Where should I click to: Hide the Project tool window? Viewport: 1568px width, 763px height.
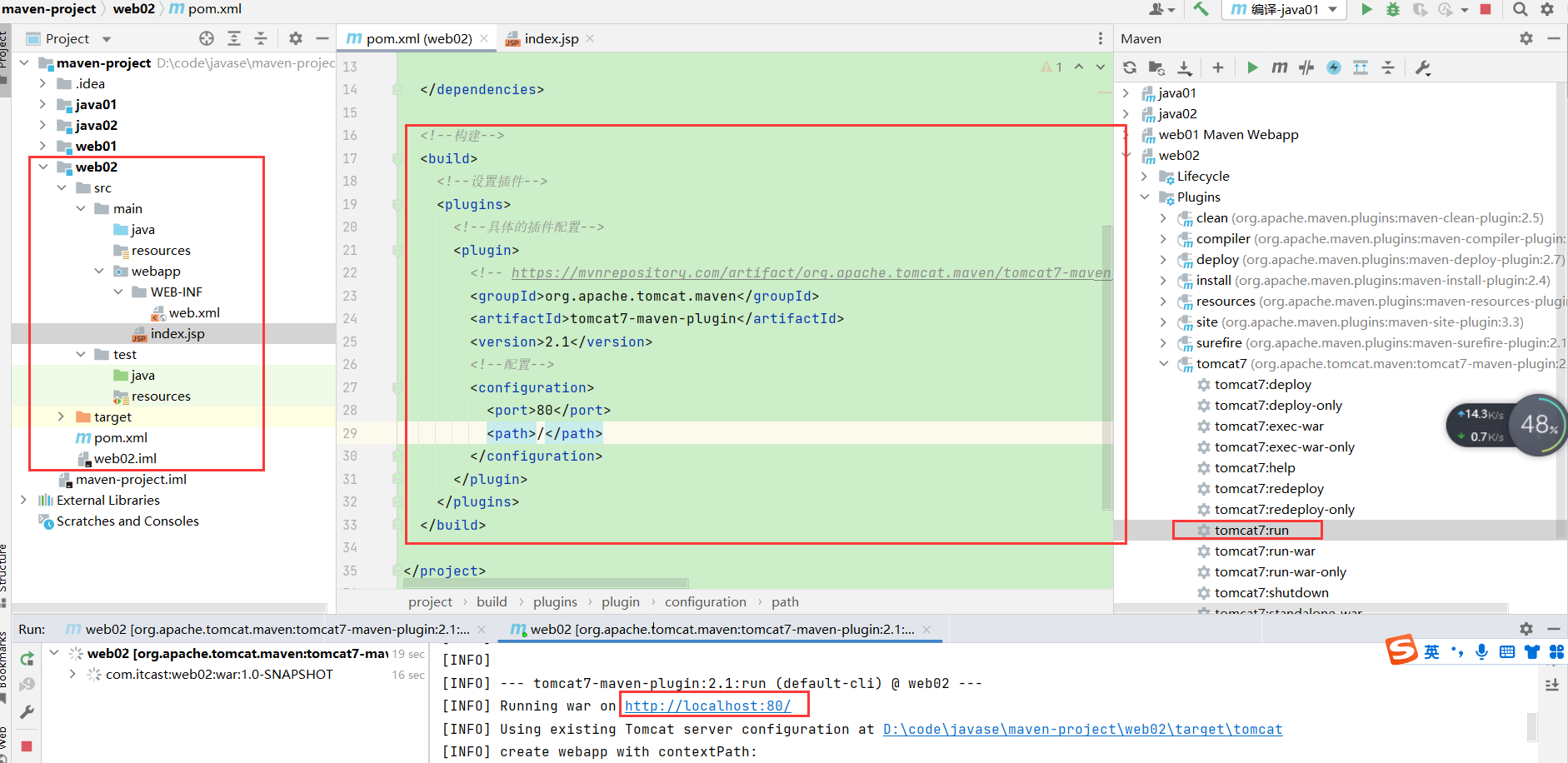(322, 38)
